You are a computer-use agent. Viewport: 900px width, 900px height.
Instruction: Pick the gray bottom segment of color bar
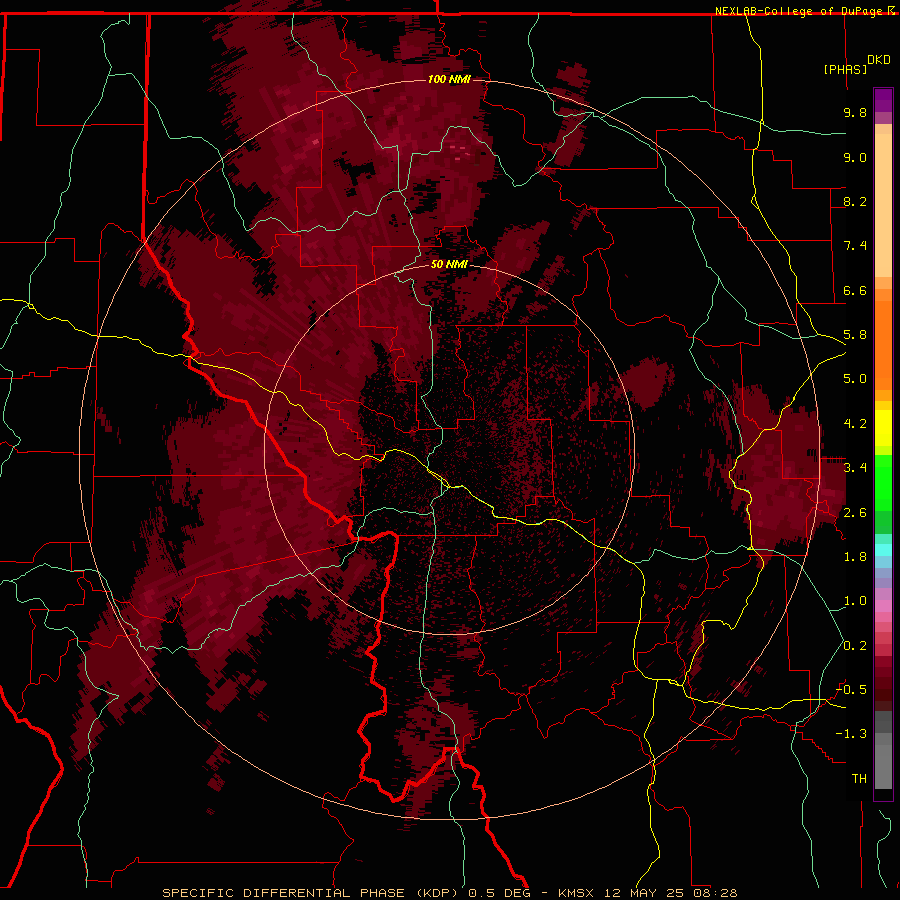pos(883,769)
